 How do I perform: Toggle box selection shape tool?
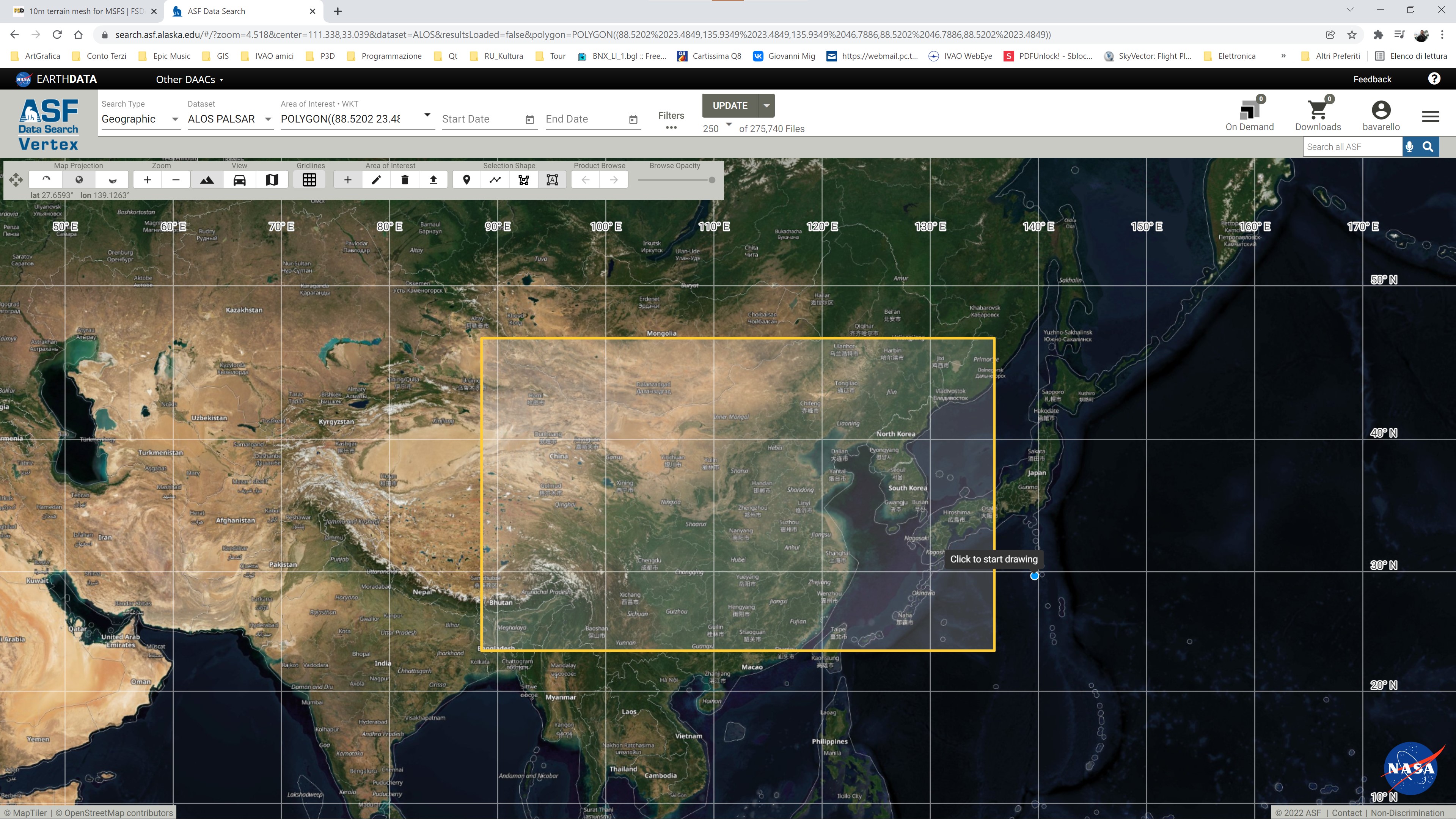pyautogui.click(x=552, y=180)
